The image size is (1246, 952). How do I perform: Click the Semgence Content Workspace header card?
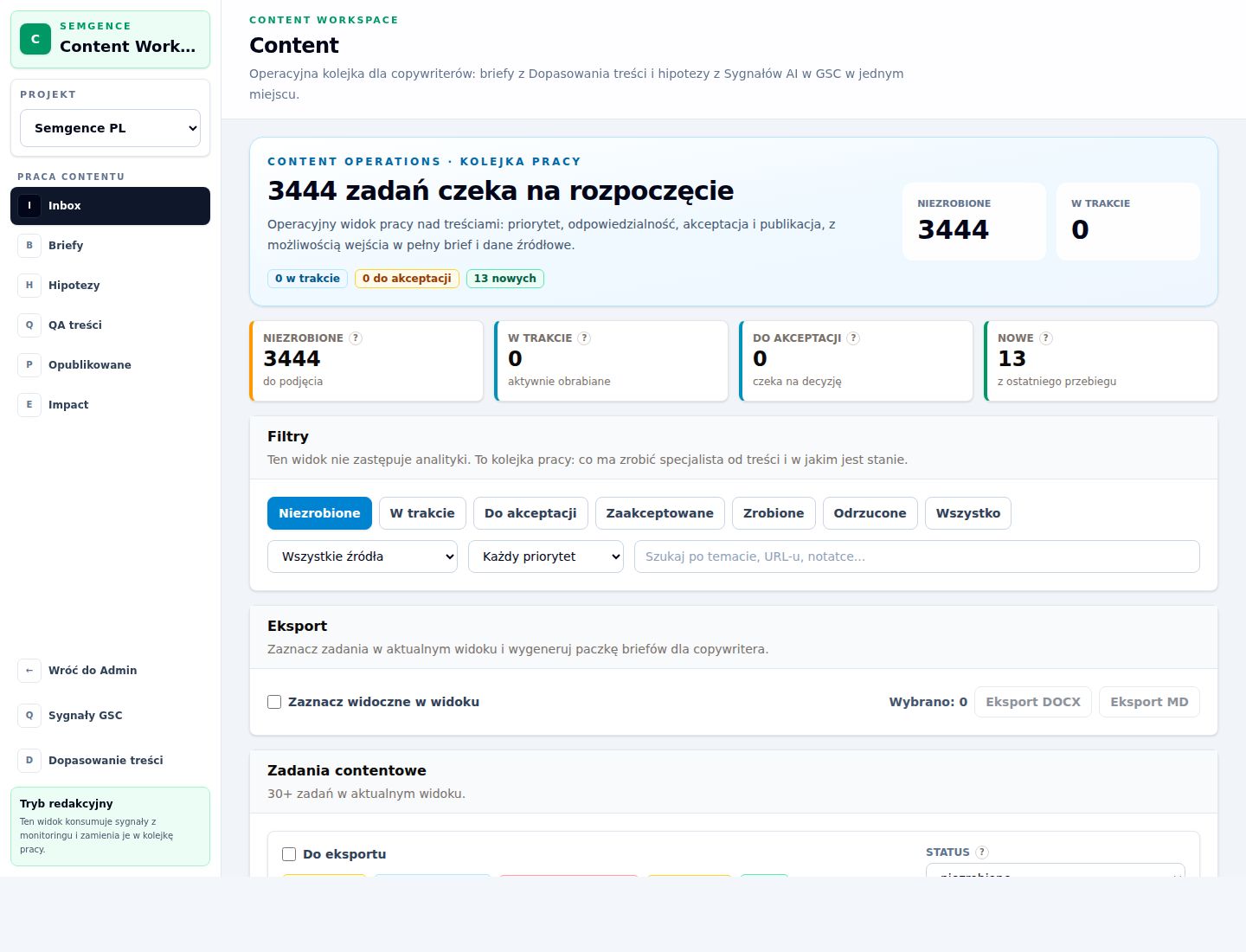[x=110, y=39]
